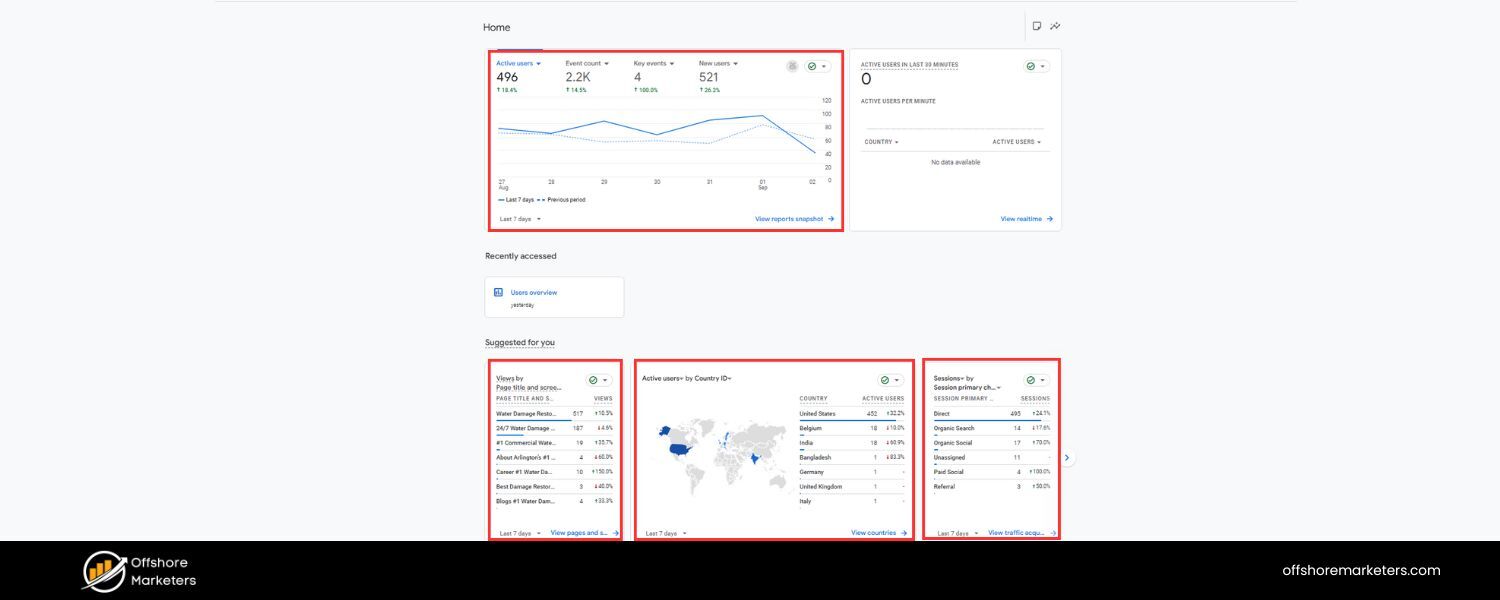
Task: Click the check icon on Views by Page card
Action: click(x=591, y=379)
